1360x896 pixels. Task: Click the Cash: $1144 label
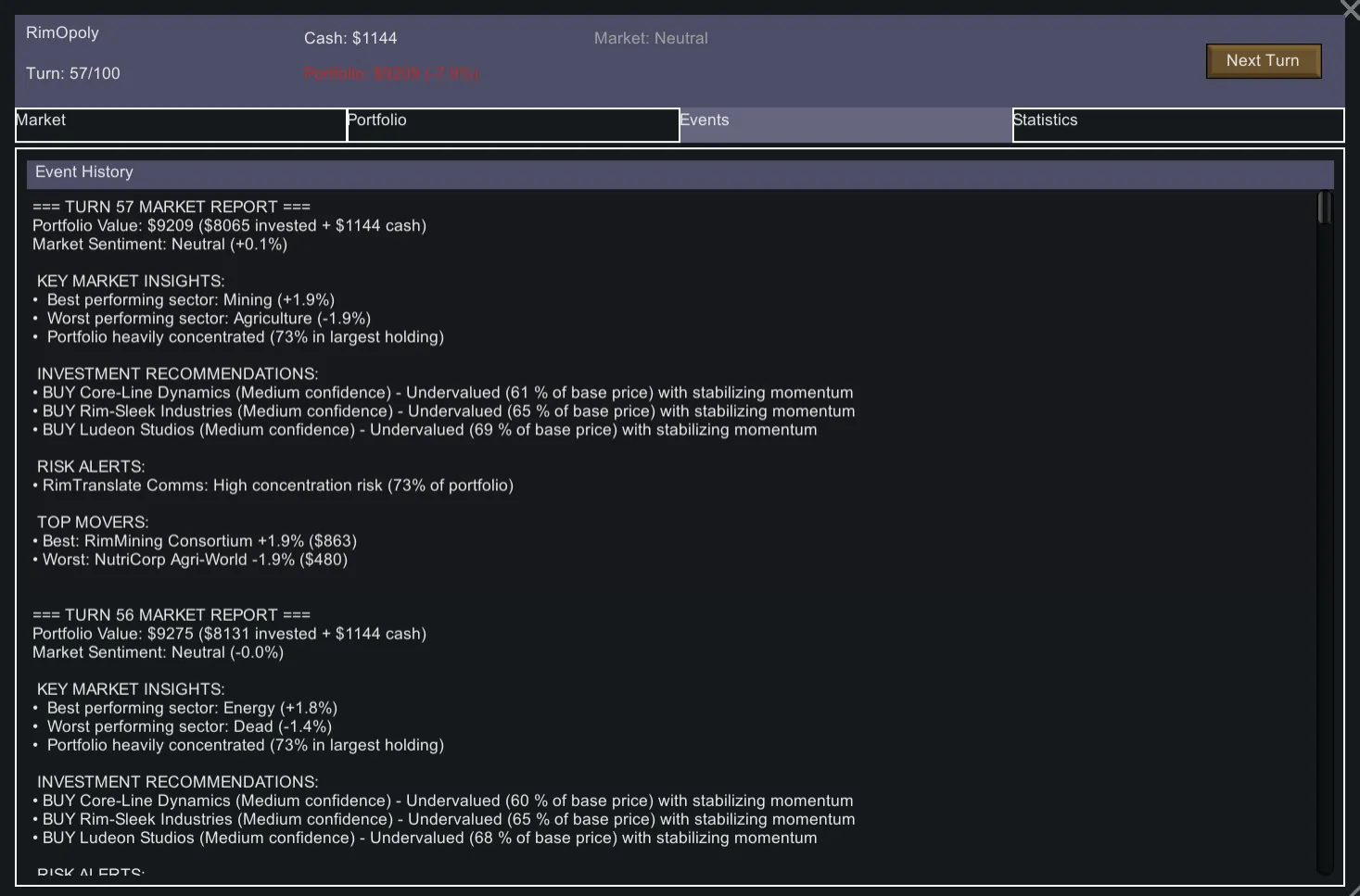tap(350, 39)
